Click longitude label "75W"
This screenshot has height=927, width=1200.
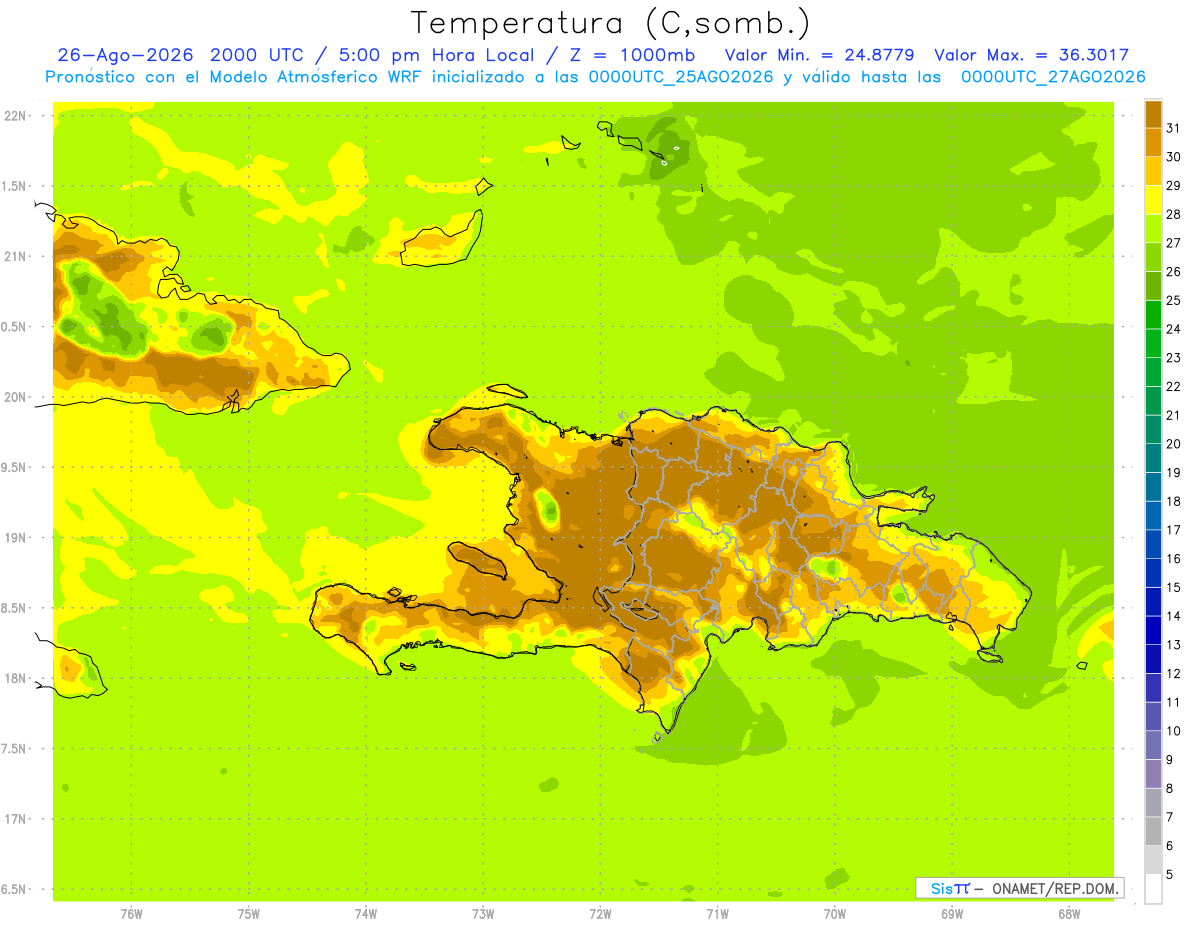click(249, 914)
